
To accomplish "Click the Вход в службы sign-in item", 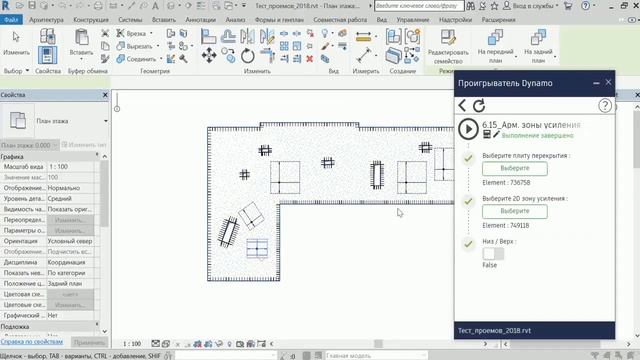I will tap(530, 6).
